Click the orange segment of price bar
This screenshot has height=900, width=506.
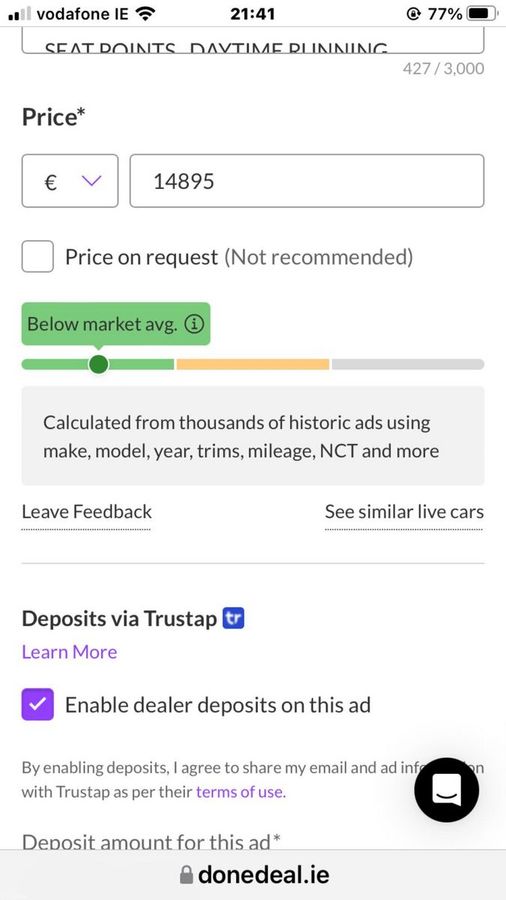[253, 364]
